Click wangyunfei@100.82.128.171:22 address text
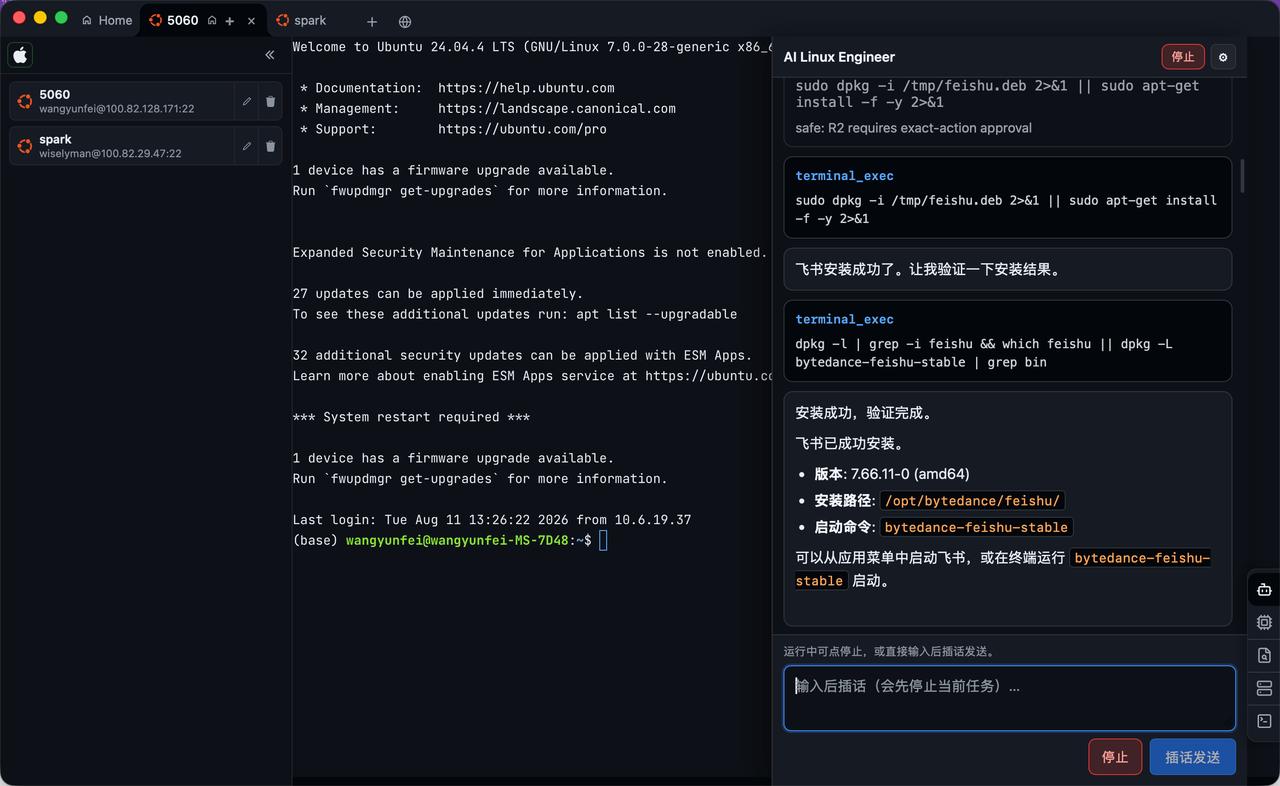The height and width of the screenshot is (786, 1280). (x=117, y=109)
